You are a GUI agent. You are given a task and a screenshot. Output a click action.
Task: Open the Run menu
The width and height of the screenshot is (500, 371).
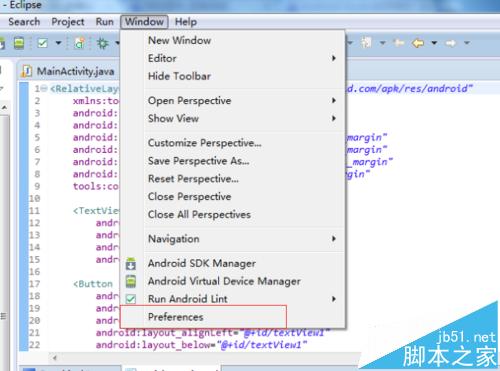tap(104, 22)
